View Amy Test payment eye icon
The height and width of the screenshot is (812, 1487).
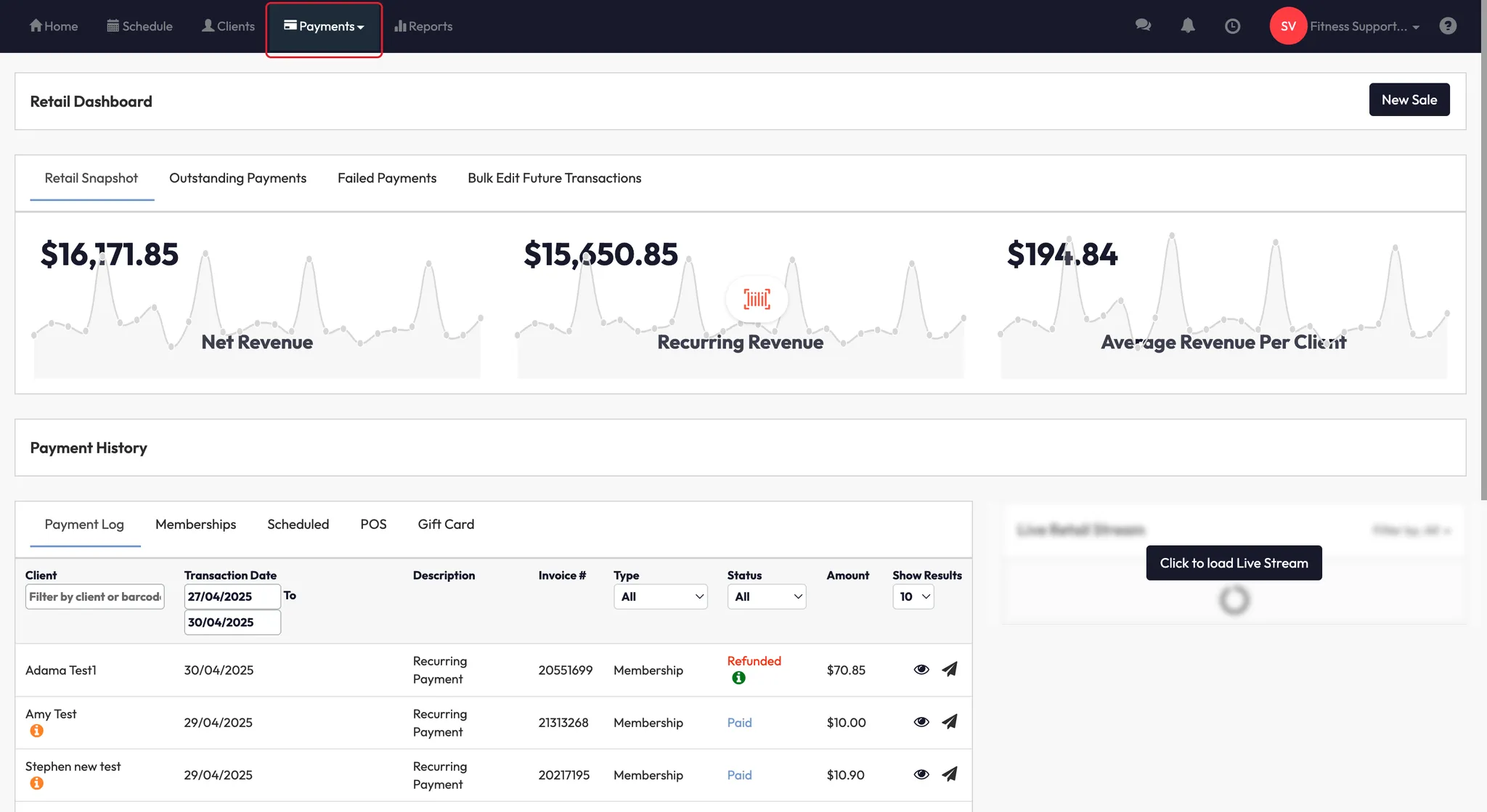pyautogui.click(x=921, y=722)
